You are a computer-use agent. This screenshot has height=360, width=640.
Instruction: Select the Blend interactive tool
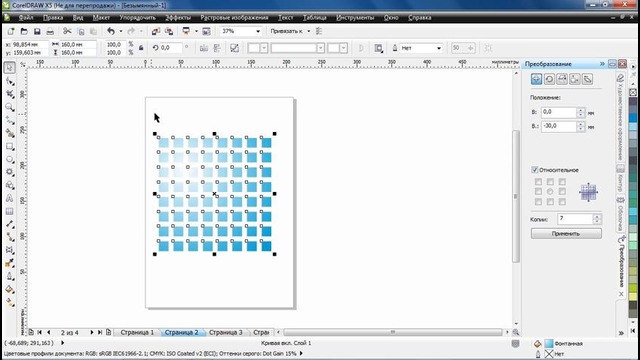click(10, 250)
